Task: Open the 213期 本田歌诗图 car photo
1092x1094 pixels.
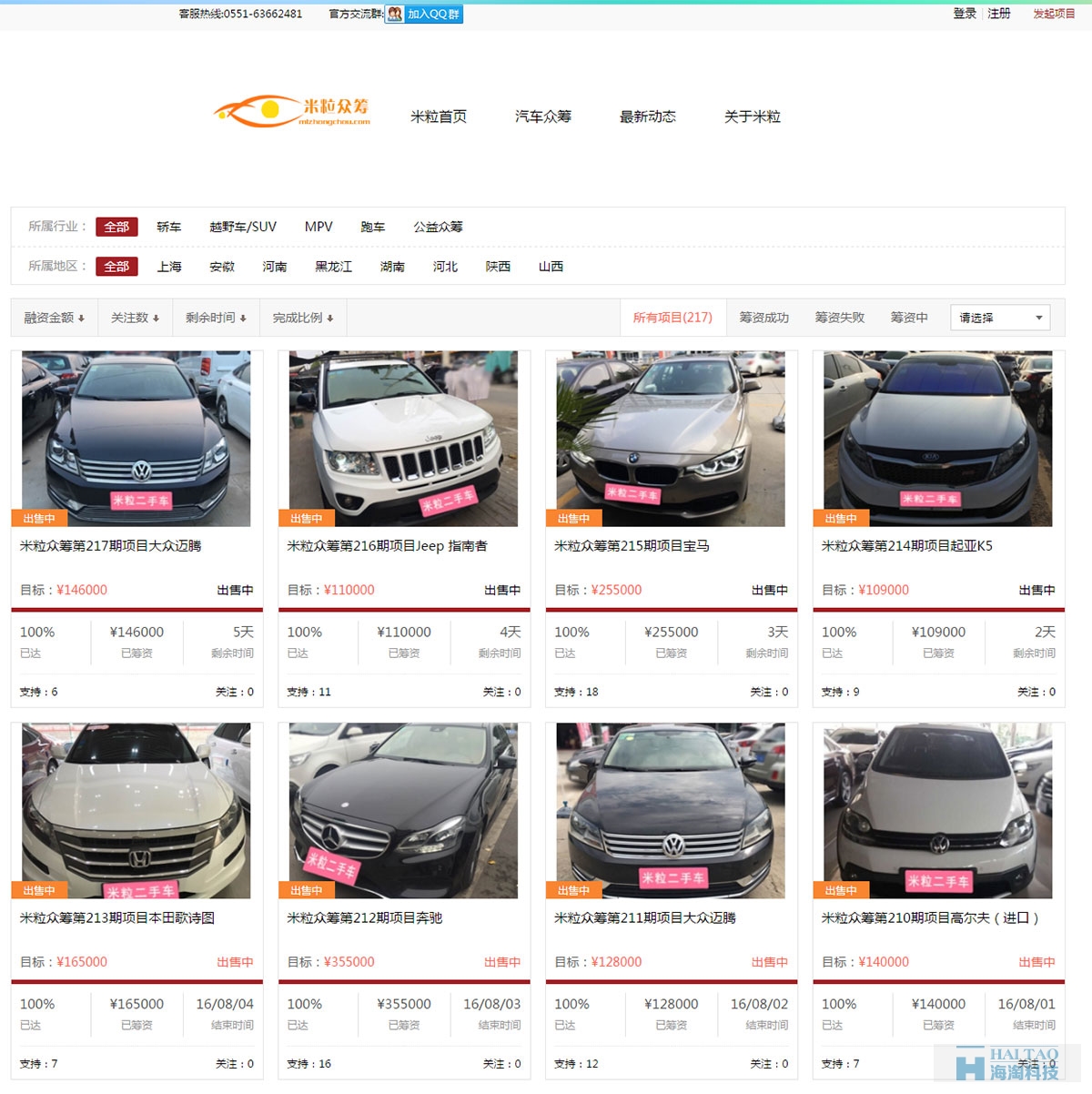Action: [136, 811]
